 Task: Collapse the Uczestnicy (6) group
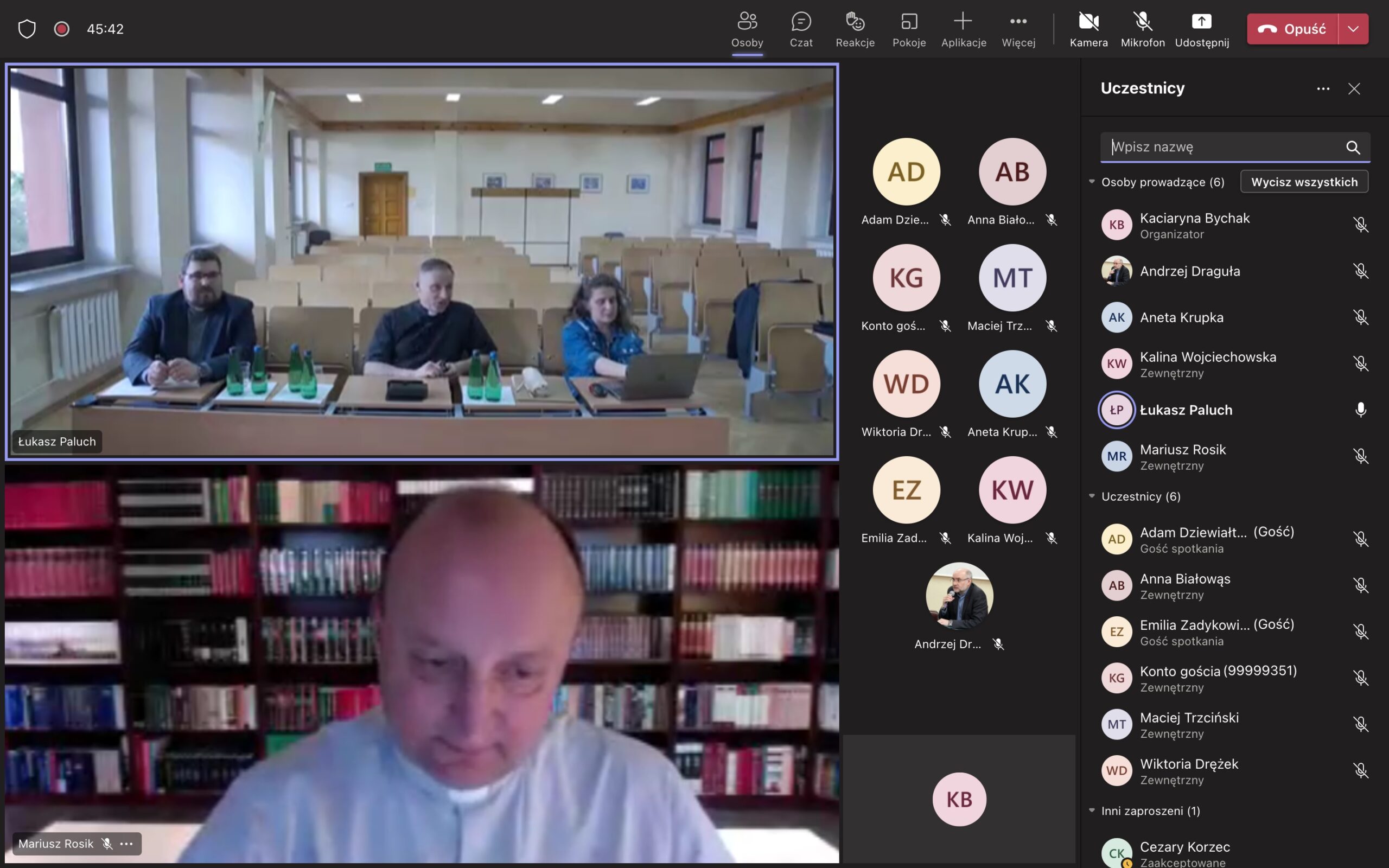click(x=1092, y=496)
